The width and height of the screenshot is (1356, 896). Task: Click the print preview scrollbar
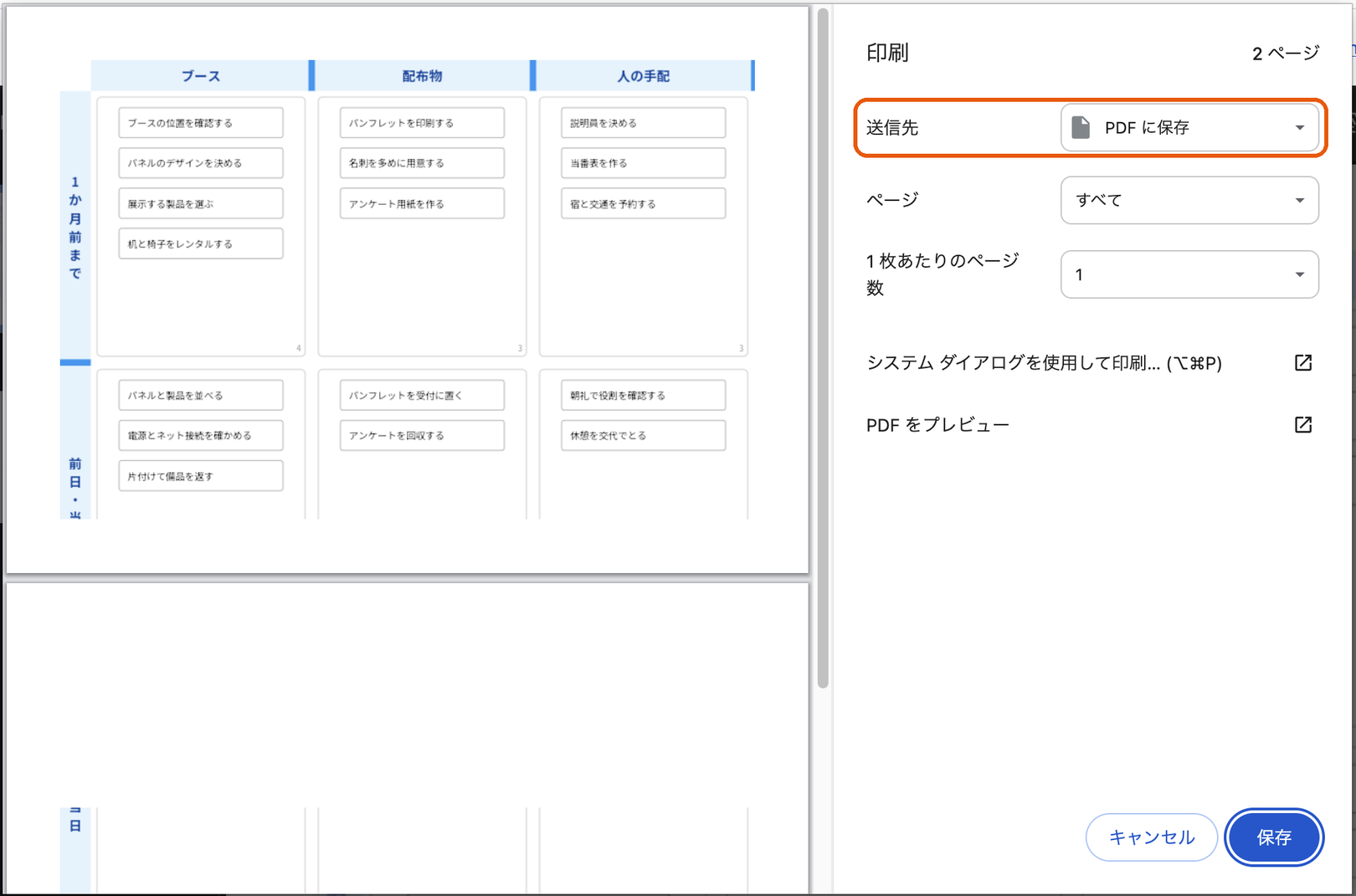tap(823, 348)
